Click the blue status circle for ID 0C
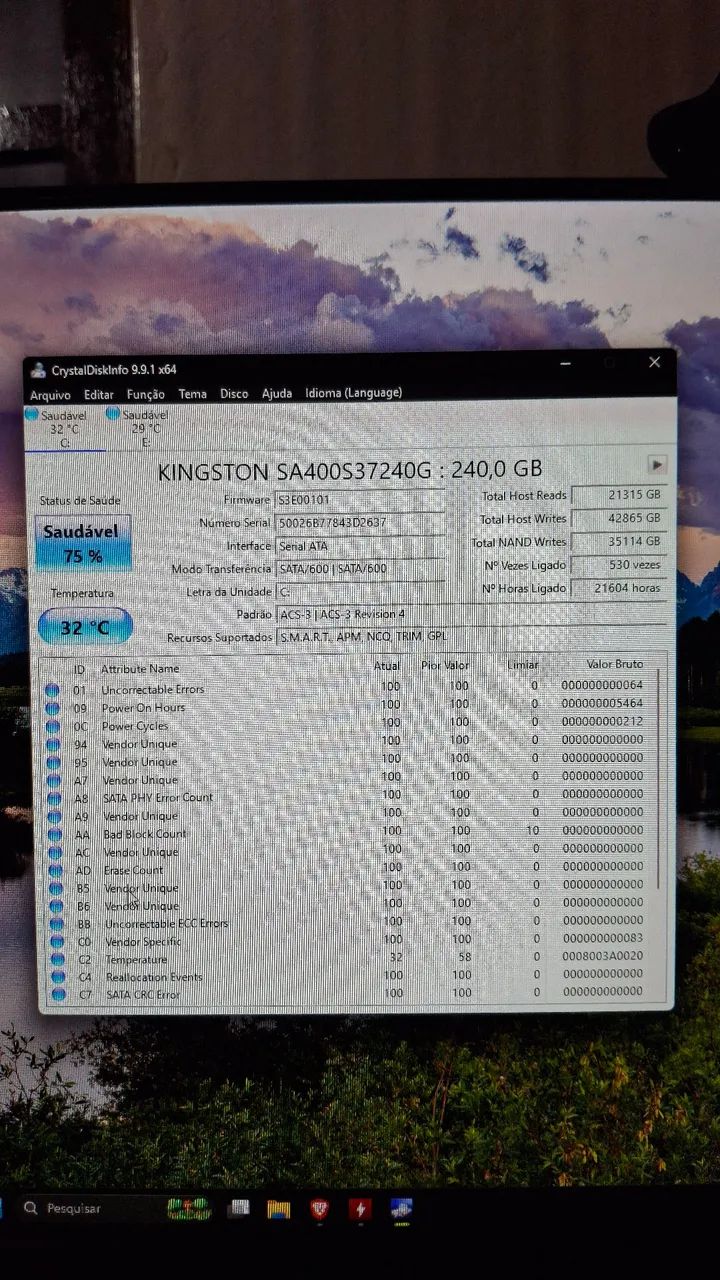 click(53, 726)
